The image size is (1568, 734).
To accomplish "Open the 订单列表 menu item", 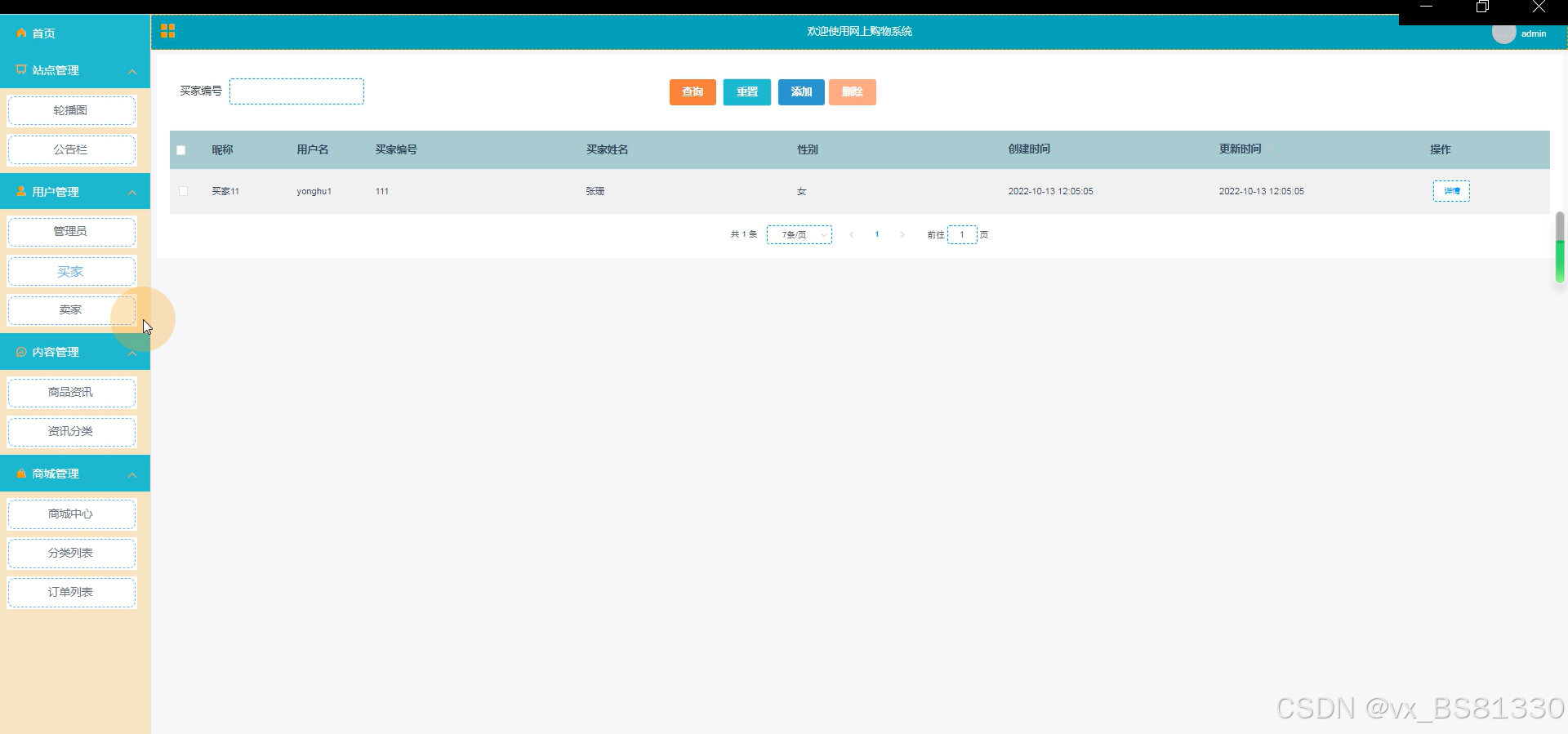I will [x=71, y=592].
